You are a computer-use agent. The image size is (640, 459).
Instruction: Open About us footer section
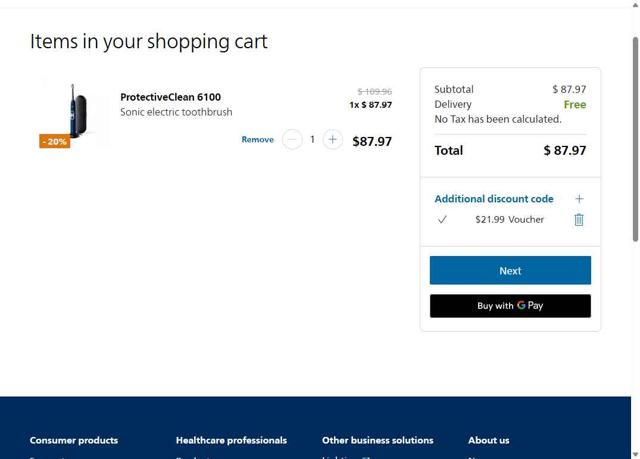pyautogui.click(x=488, y=440)
